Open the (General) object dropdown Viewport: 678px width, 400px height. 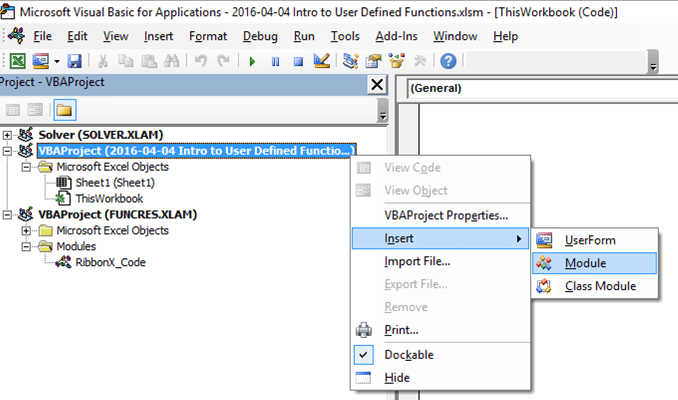coord(542,89)
